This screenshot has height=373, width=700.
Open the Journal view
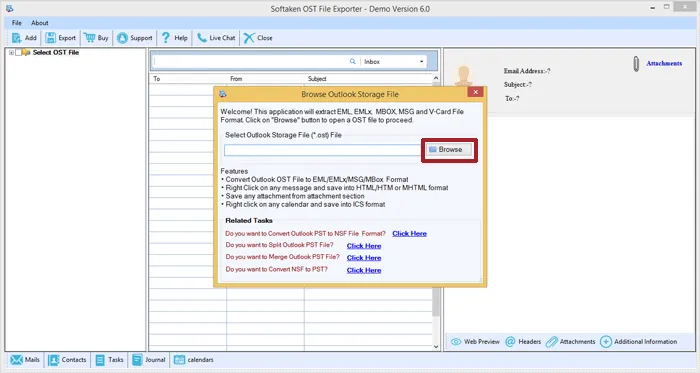click(149, 360)
